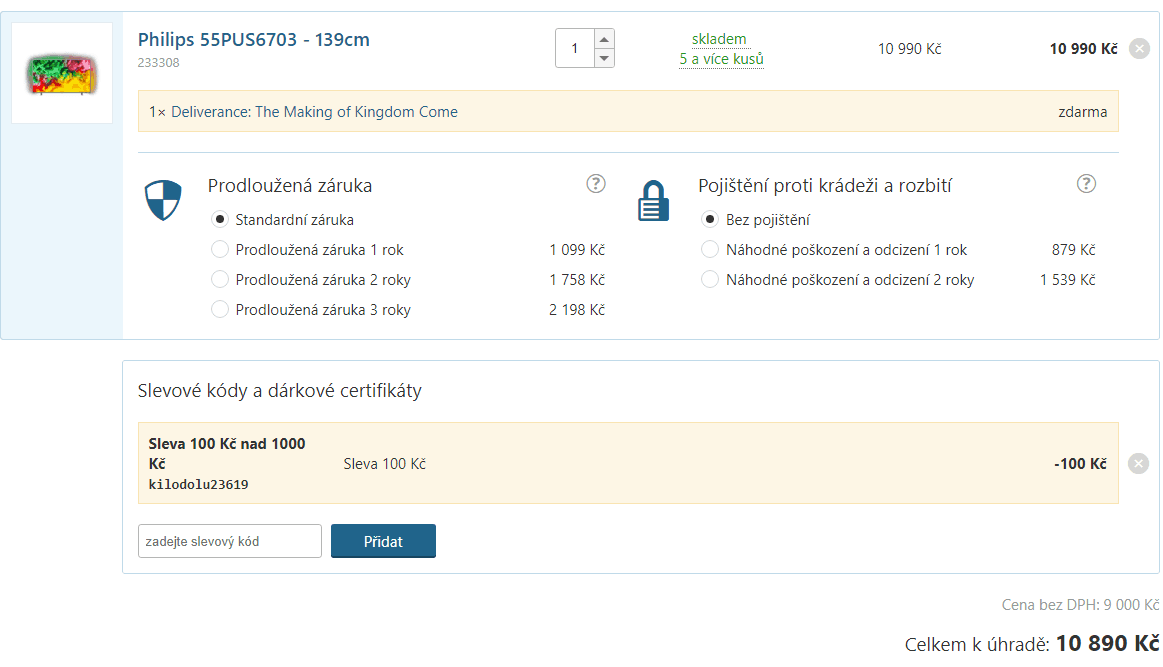The height and width of the screenshot is (667, 1163).
Task: Choose Prodloužená záruka 1 rok
Action: pos(220,249)
